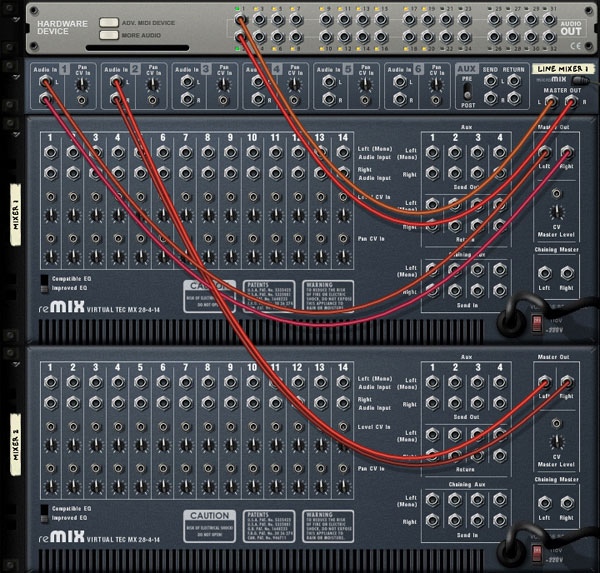Toggle the MORE AUDIO button
This screenshot has height=573, width=600.
click(x=109, y=35)
